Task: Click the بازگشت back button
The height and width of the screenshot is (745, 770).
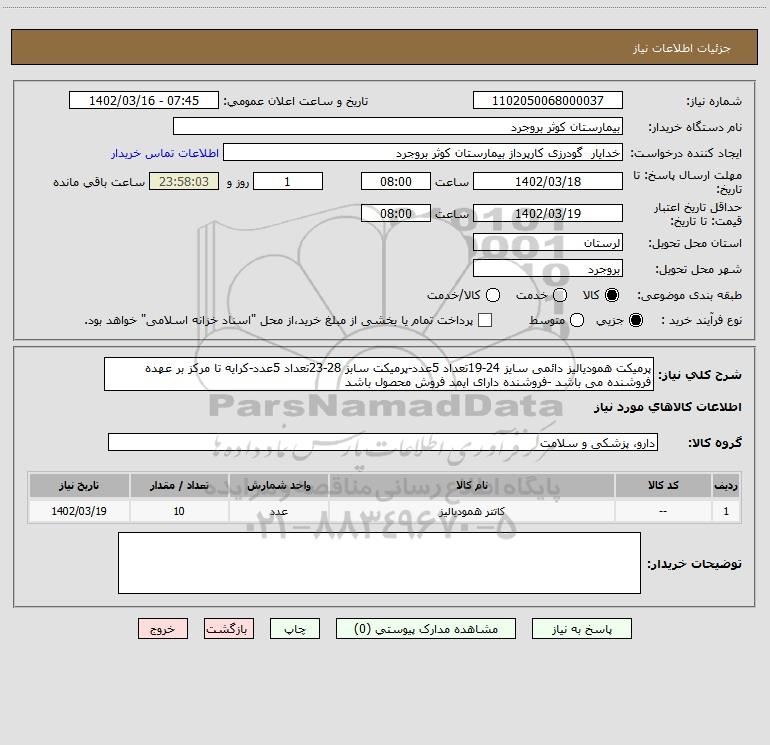Action: pyautogui.click(x=229, y=629)
